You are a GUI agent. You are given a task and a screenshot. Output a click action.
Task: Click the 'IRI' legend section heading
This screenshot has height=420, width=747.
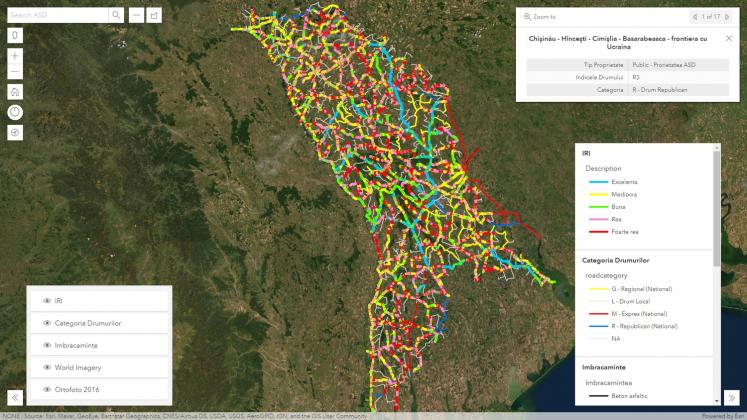(586, 153)
